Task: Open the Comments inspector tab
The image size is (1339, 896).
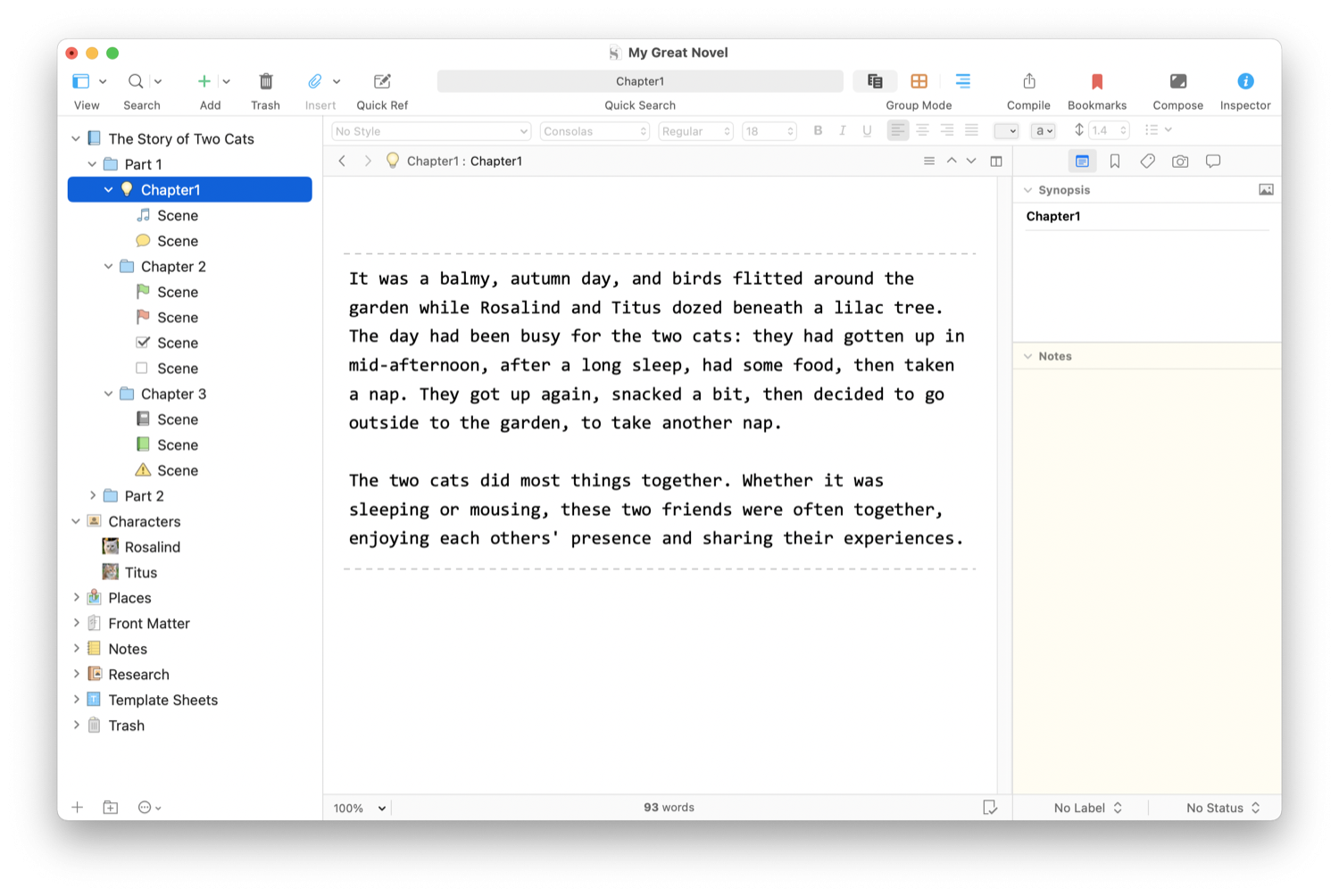Action: pyautogui.click(x=1213, y=162)
